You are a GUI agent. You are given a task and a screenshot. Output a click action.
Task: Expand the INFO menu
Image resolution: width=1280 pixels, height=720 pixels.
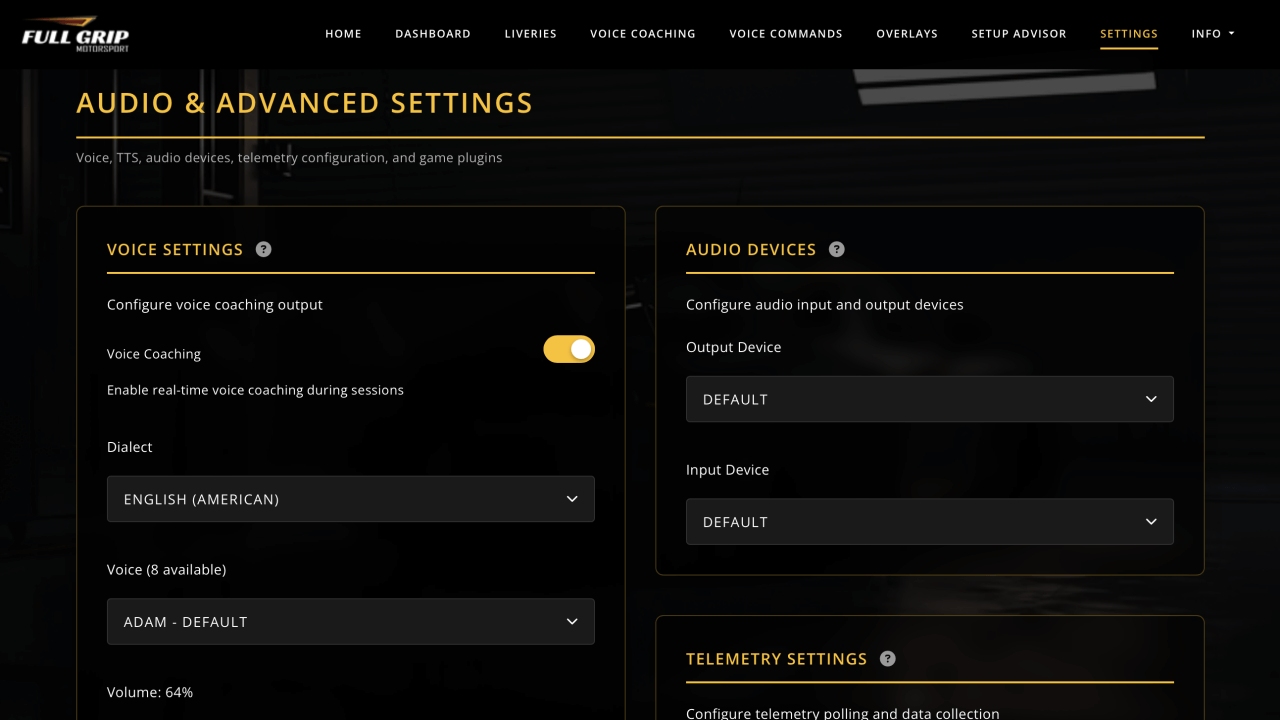click(x=1212, y=33)
